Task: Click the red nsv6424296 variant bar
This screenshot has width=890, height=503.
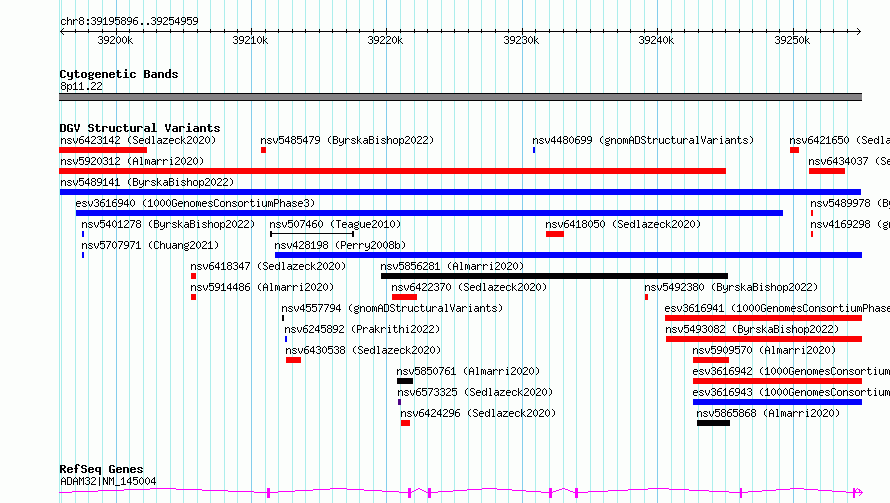Action: point(405,423)
